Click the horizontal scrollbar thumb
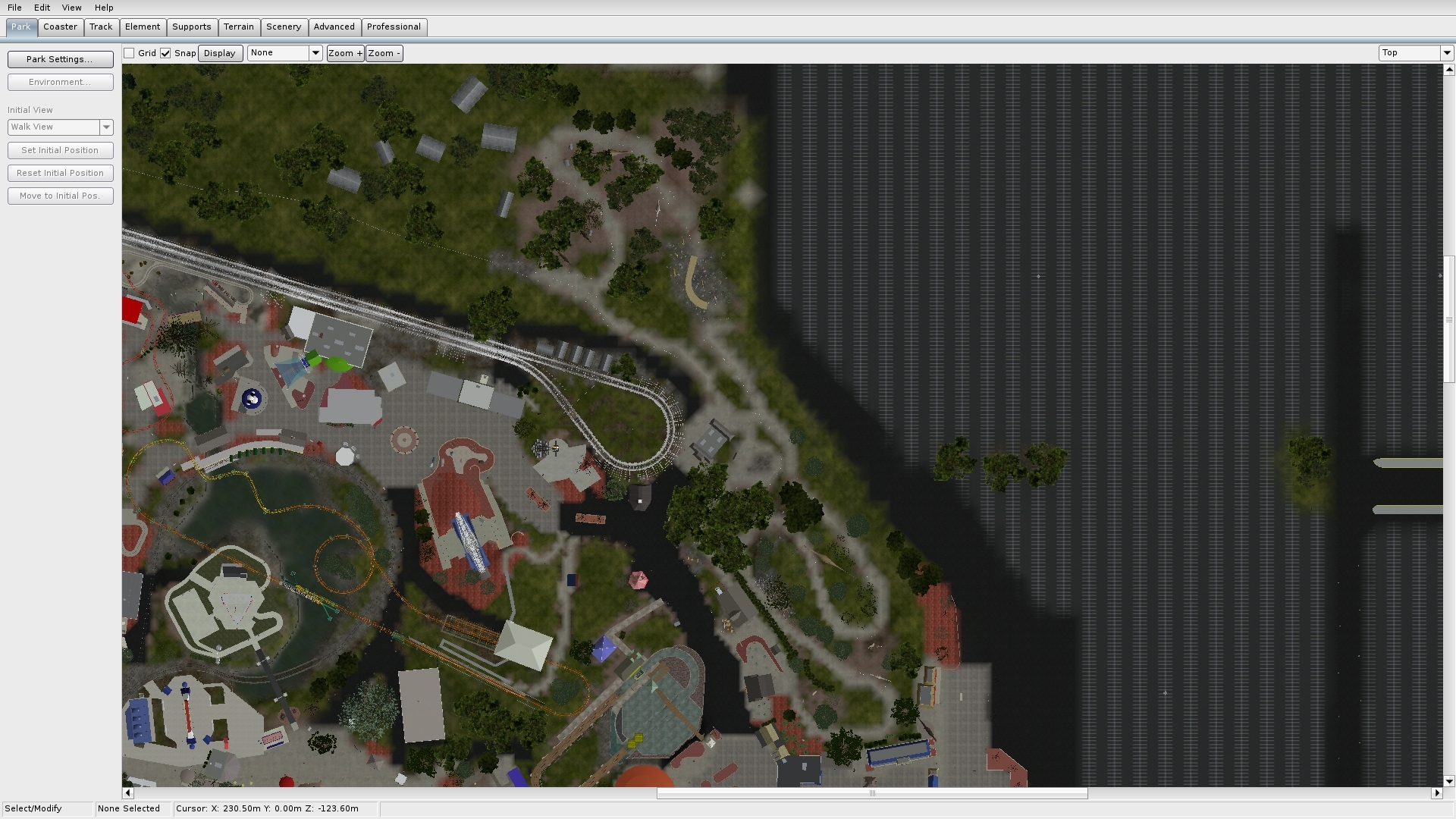The width and height of the screenshot is (1456, 819). click(x=871, y=793)
